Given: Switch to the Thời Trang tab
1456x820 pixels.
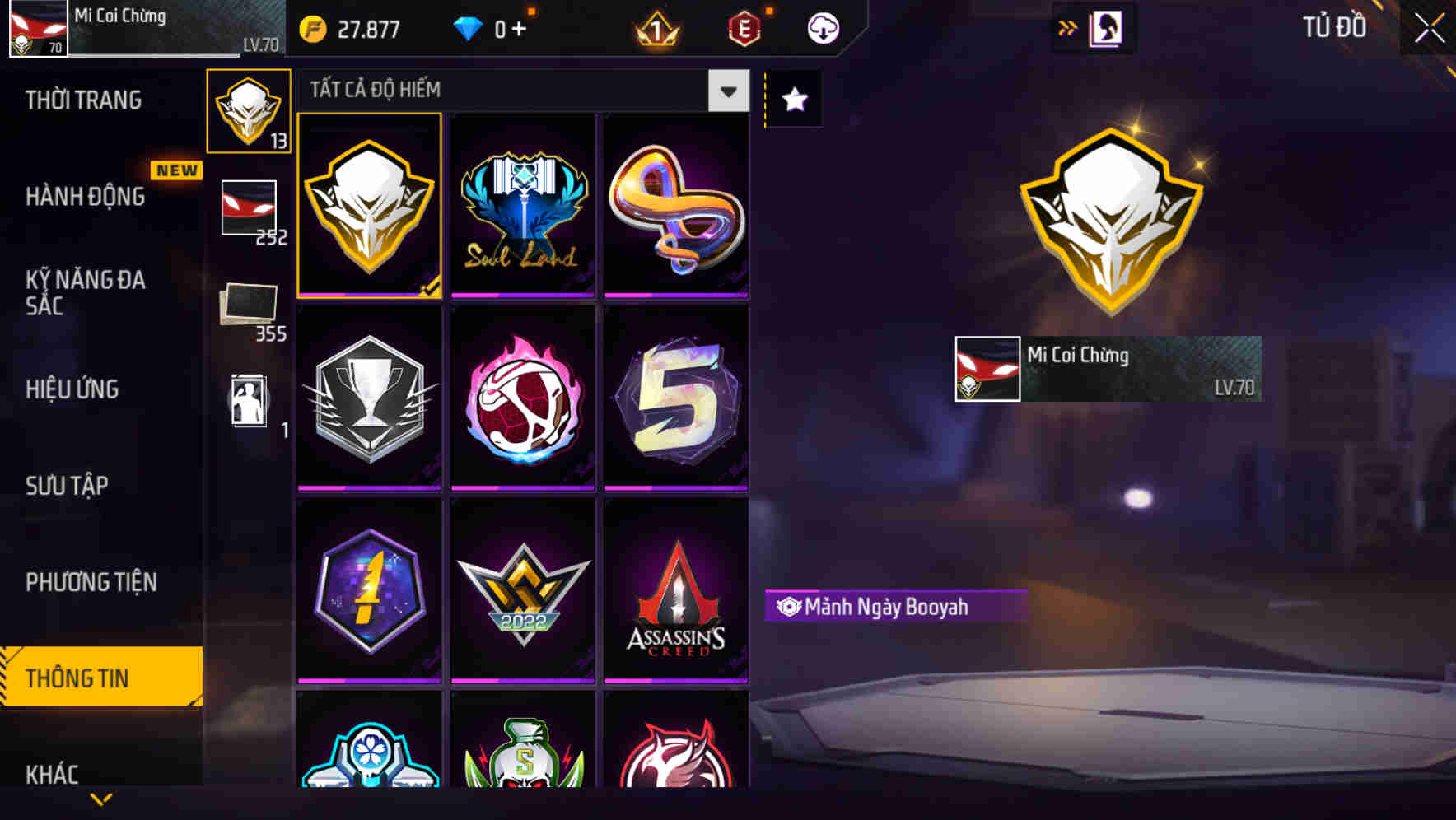Looking at the screenshot, I should click(83, 100).
